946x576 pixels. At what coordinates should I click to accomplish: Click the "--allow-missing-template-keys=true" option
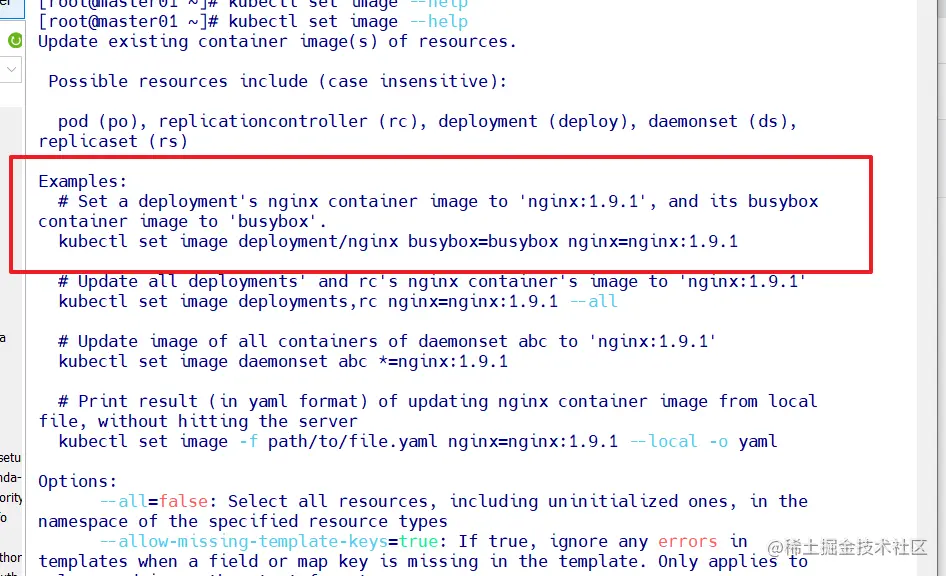point(268,541)
